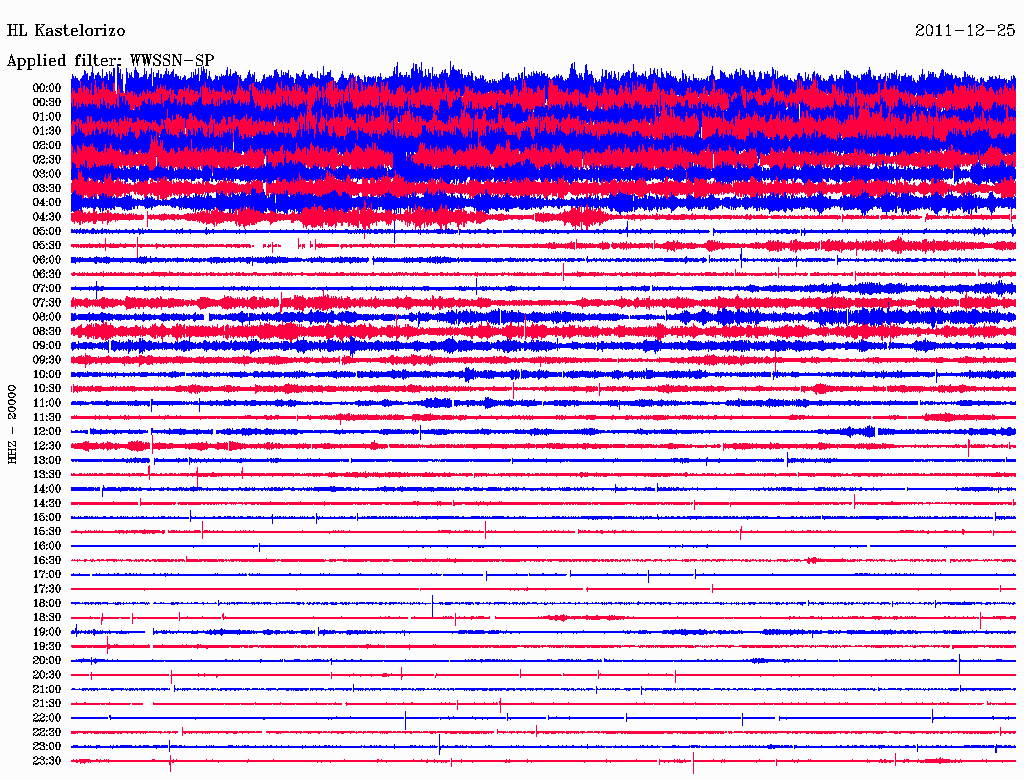Select the 02:30 time label
This screenshot has width=1024, height=780.
coord(47,159)
